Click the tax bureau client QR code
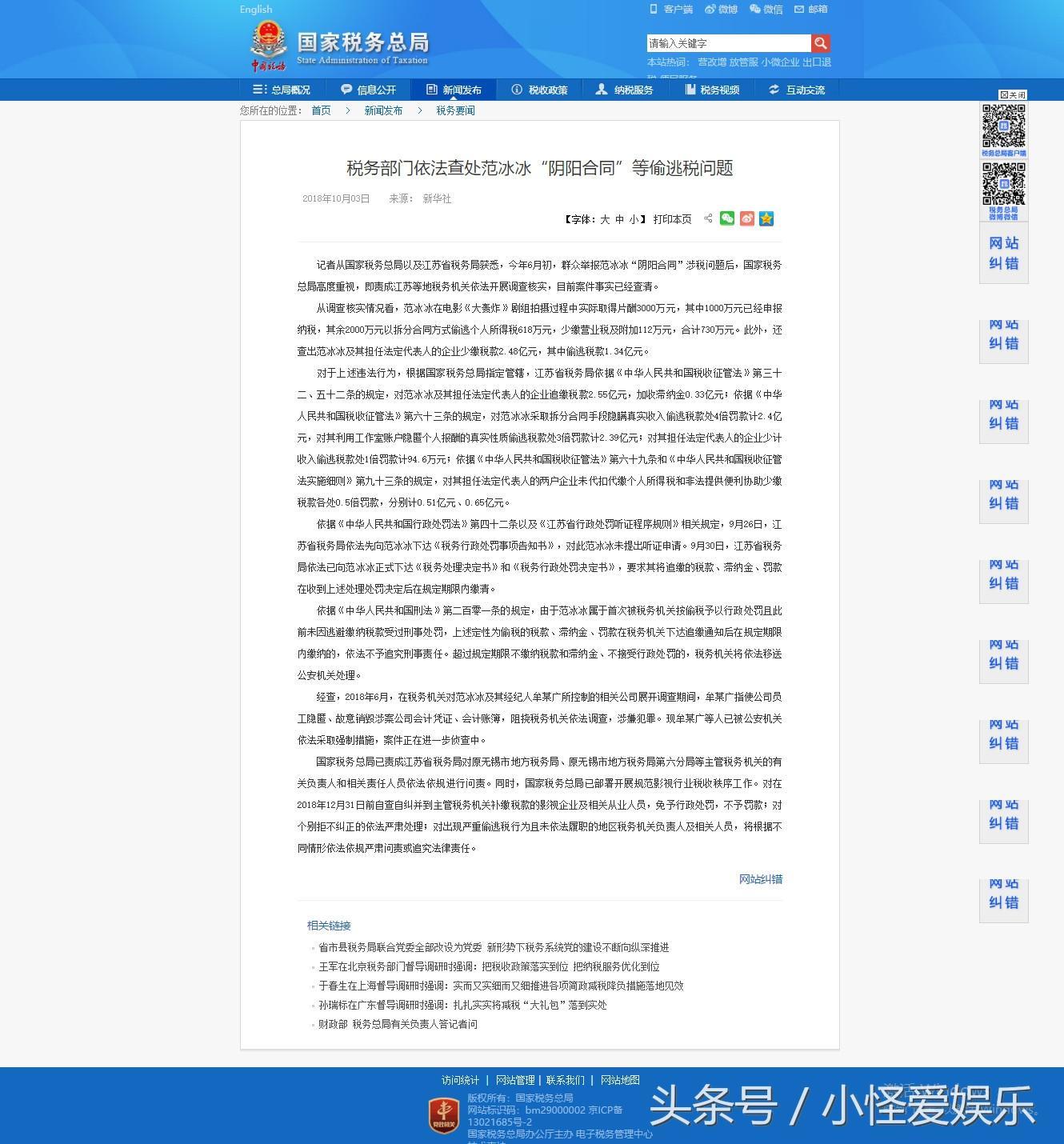The width and height of the screenshot is (1064, 1144). click(1003, 126)
